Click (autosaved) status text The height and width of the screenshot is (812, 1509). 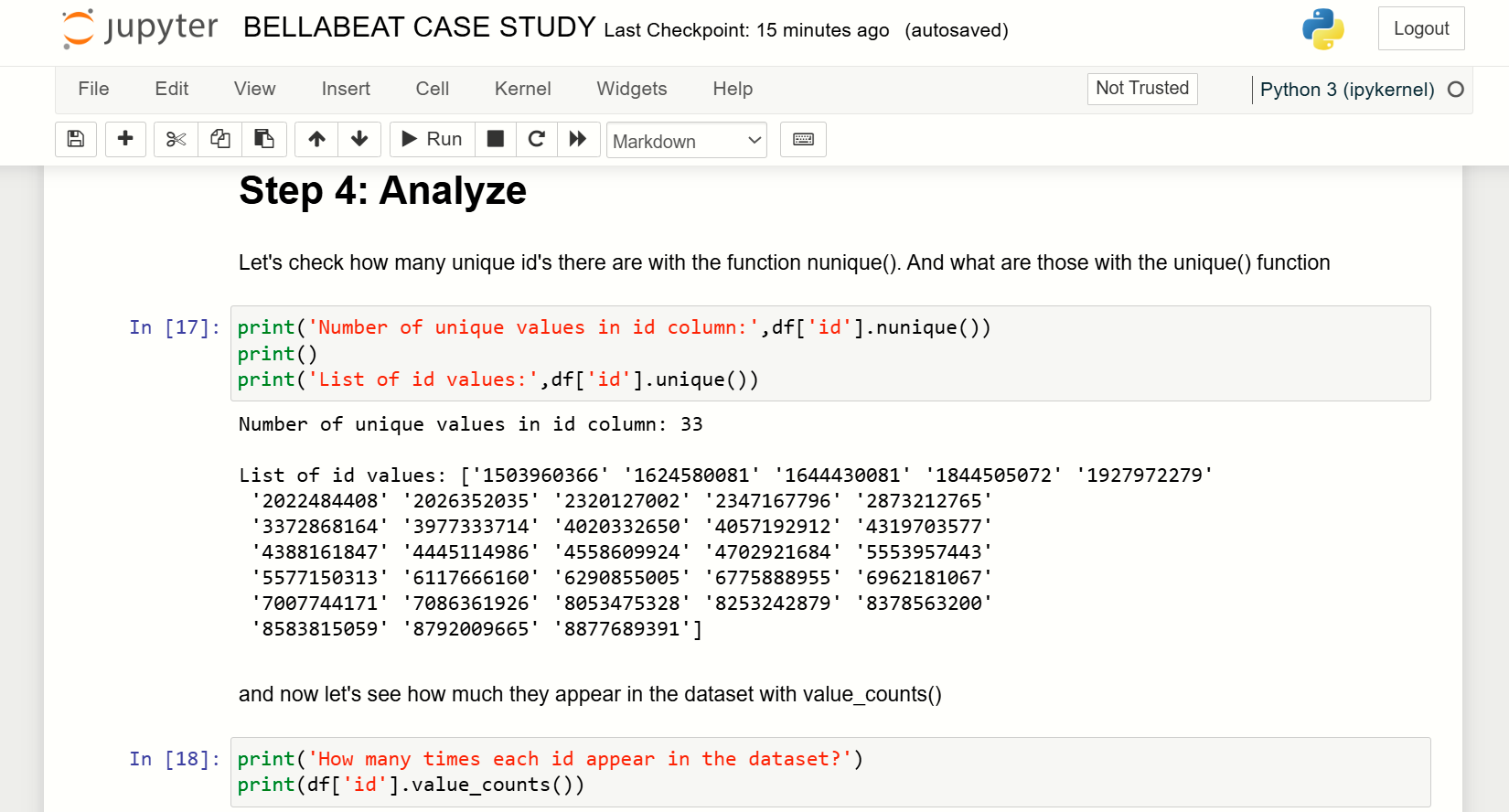tap(957, 30)
